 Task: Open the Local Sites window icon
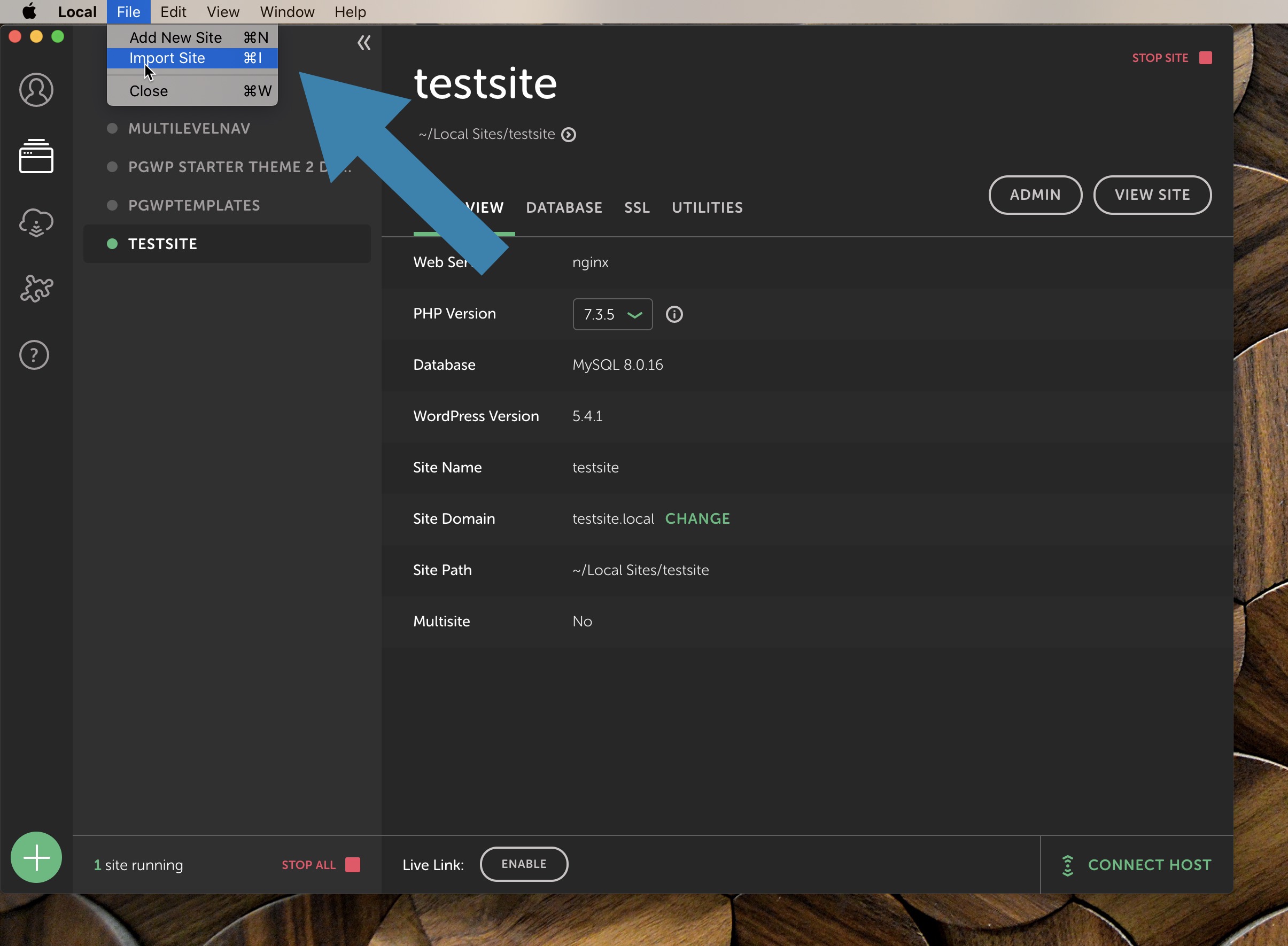[x=36, y=156]
